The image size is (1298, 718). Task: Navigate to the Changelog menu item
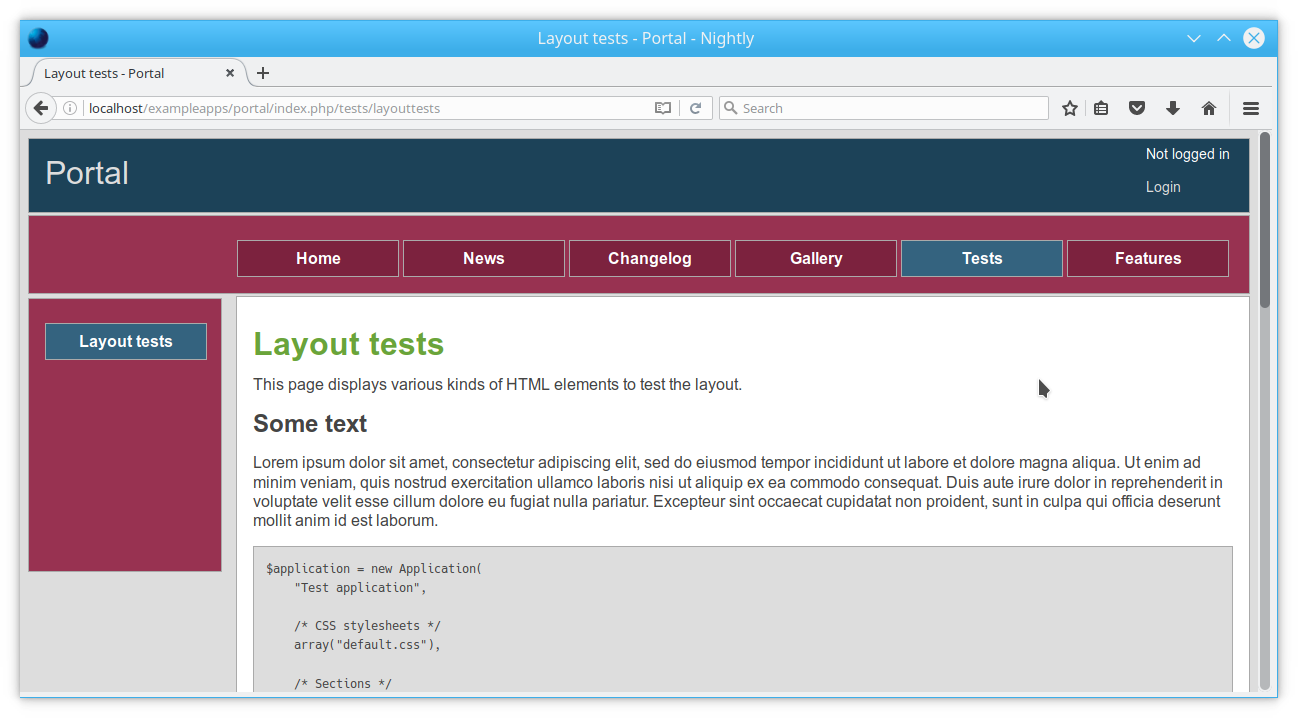coord(650,258)
